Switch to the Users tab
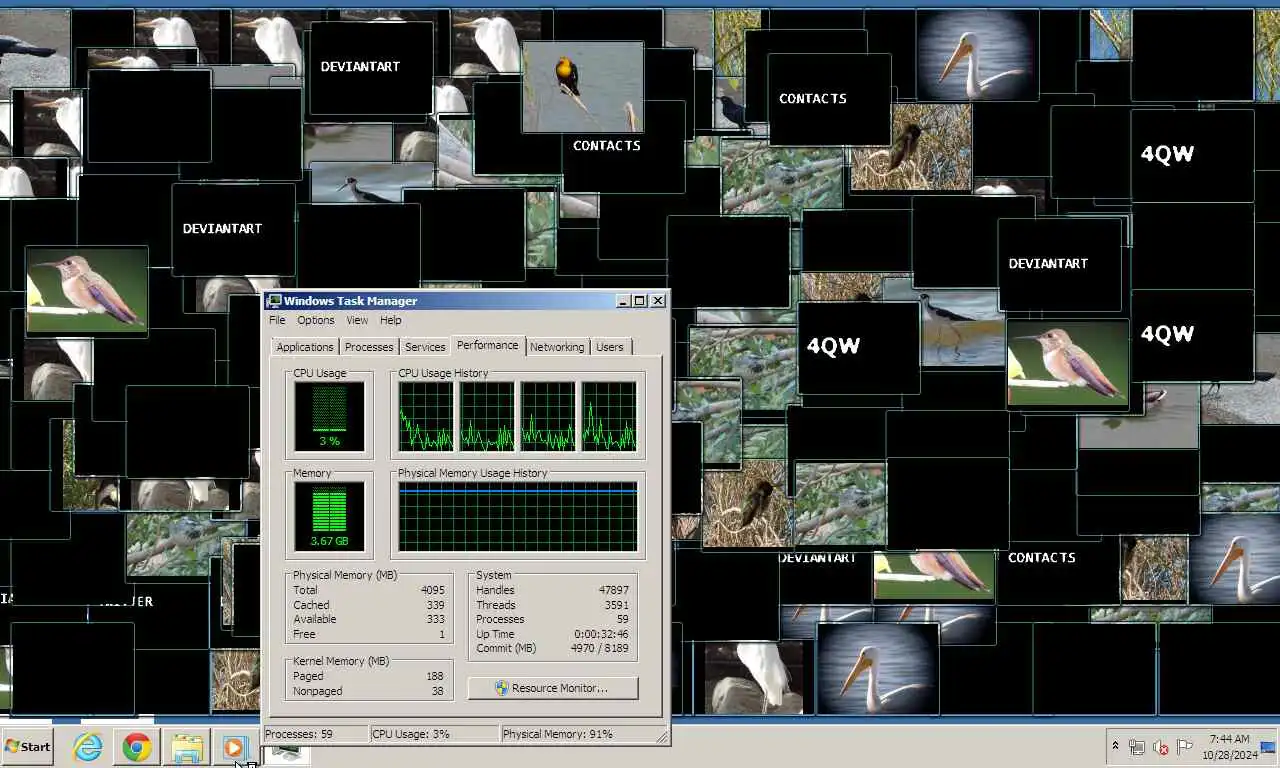1280x768 pixels. coord(610,347)
